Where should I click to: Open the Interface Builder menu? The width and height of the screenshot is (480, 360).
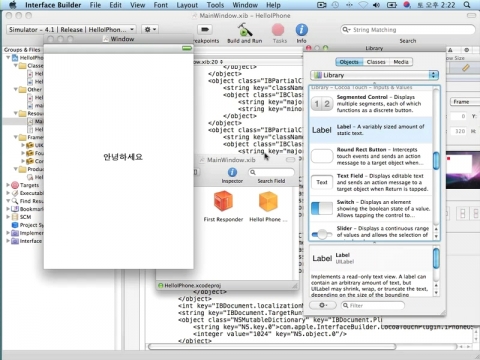click(x=53, y=5)
